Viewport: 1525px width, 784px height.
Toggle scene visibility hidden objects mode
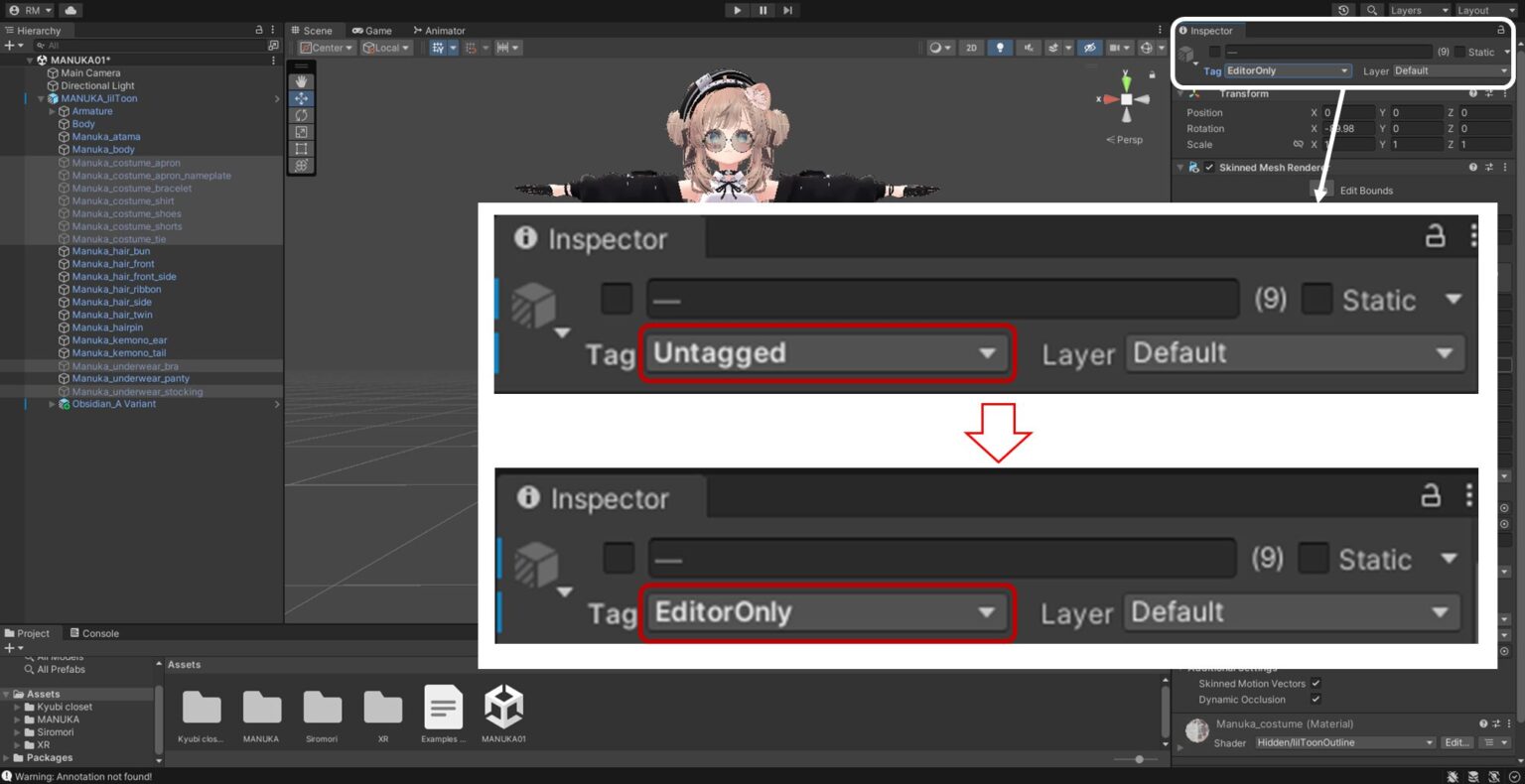(1089, 47)
